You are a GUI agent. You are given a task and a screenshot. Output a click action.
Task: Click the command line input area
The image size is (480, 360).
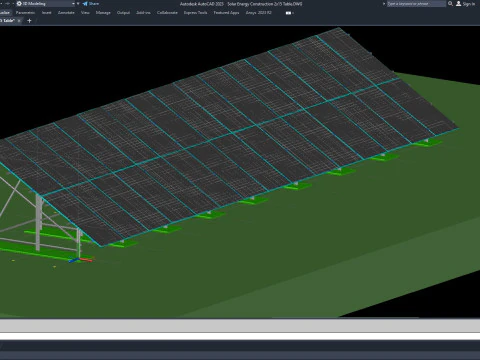click(x=240, y=336)
